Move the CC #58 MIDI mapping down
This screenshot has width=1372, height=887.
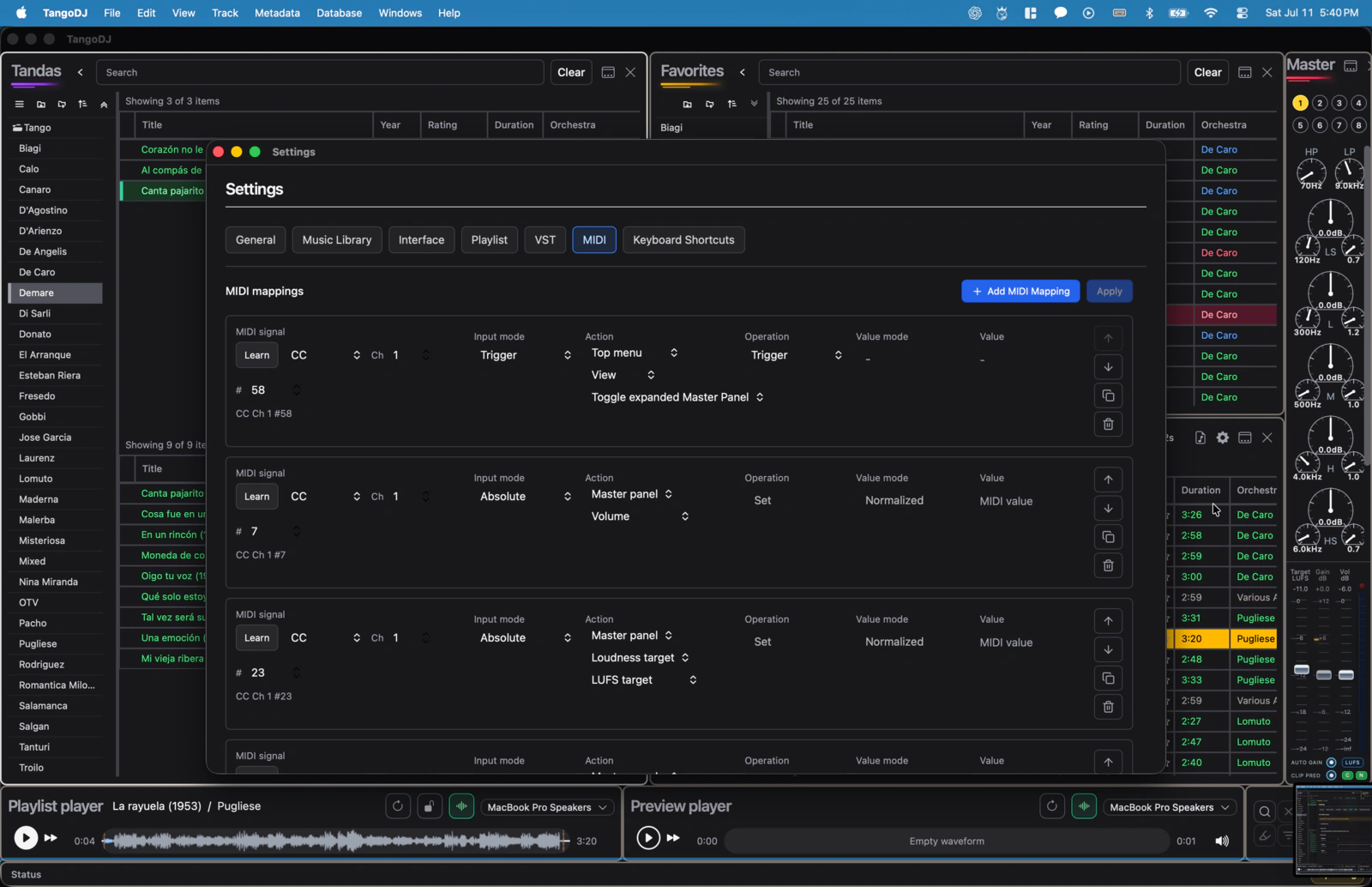click(x=1108, y=367)
